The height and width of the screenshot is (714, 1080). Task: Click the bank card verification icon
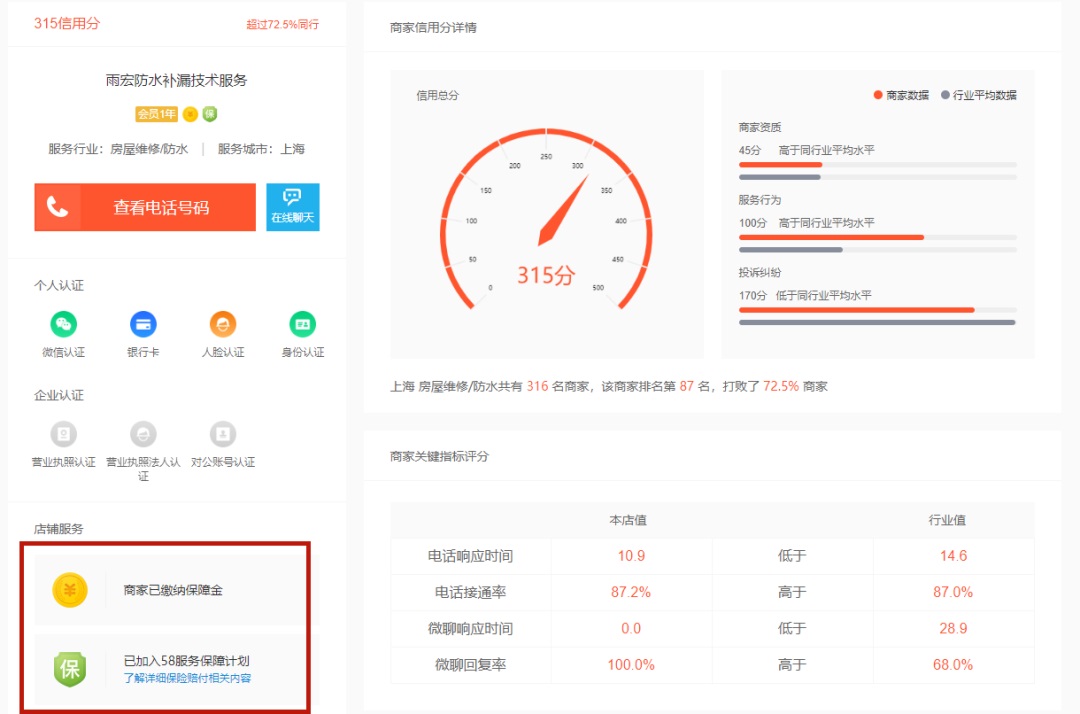[x=143, y=324]
